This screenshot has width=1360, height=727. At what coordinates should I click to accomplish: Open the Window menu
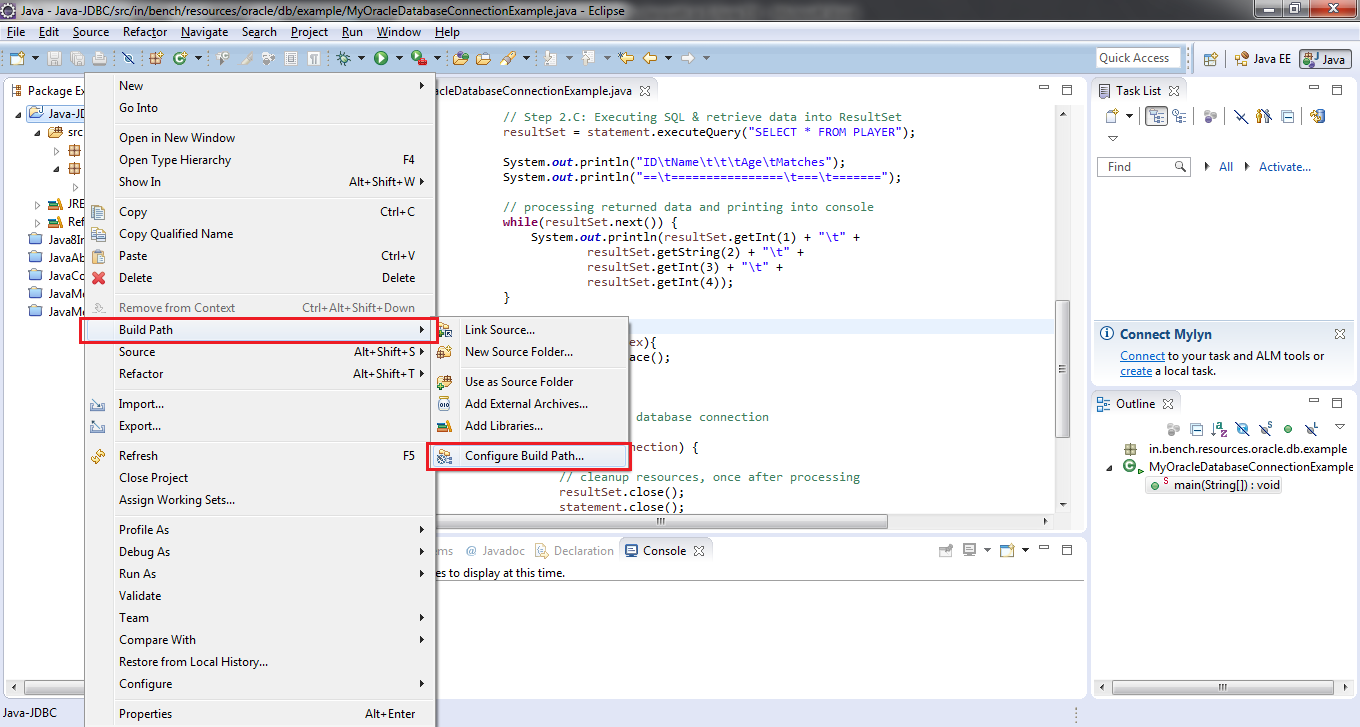click(398, 31)
